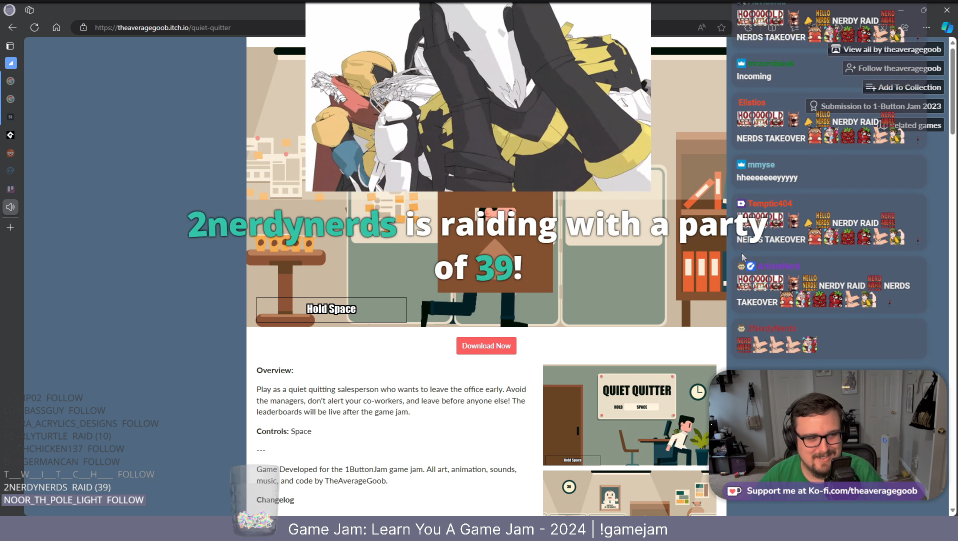Image resolution: width=958 pixels, height=541 pixels.
Task: Click View all by theaveragegoob
Action: 886,50
